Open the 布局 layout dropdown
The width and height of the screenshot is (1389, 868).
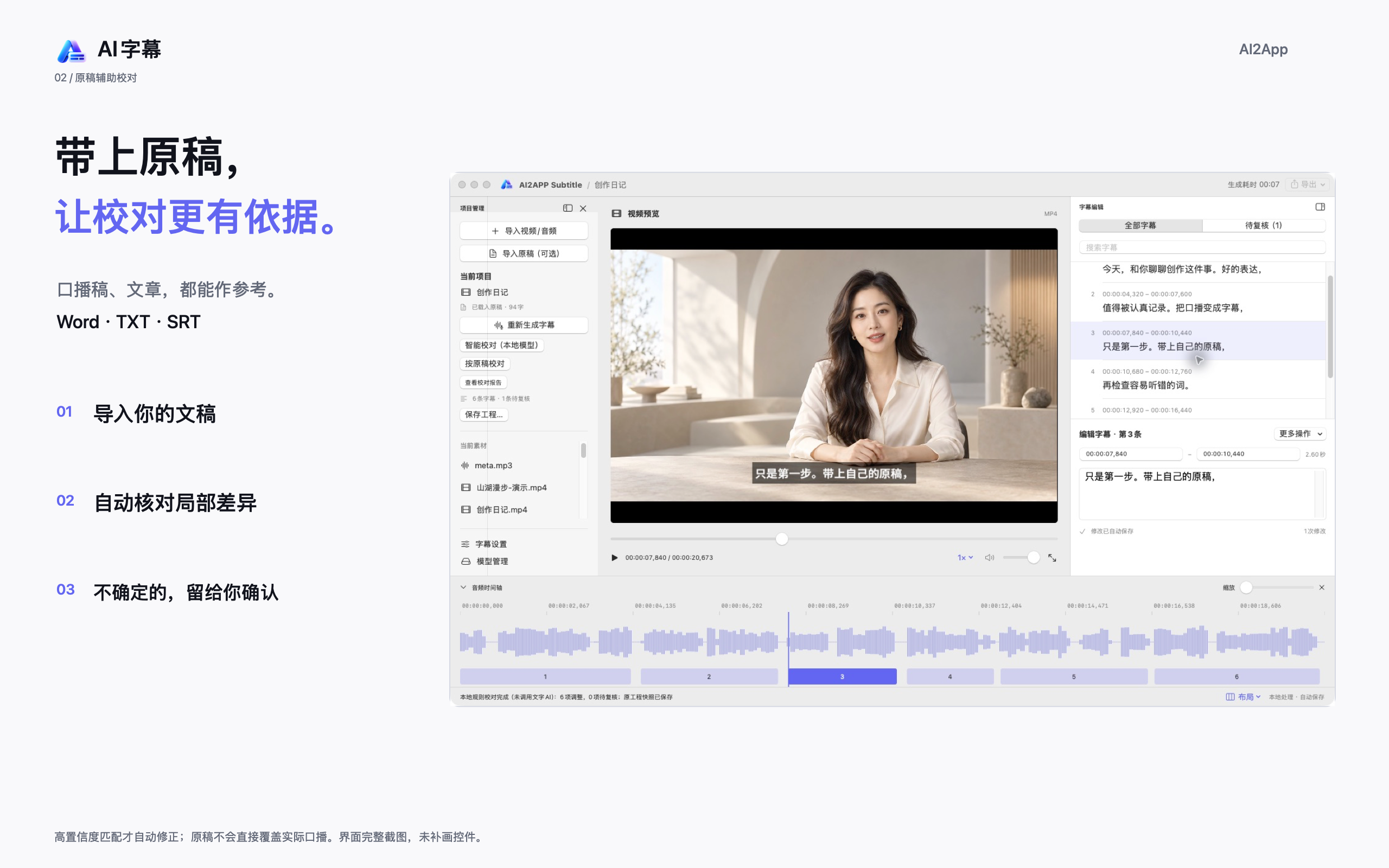(x=1243, y=697)
